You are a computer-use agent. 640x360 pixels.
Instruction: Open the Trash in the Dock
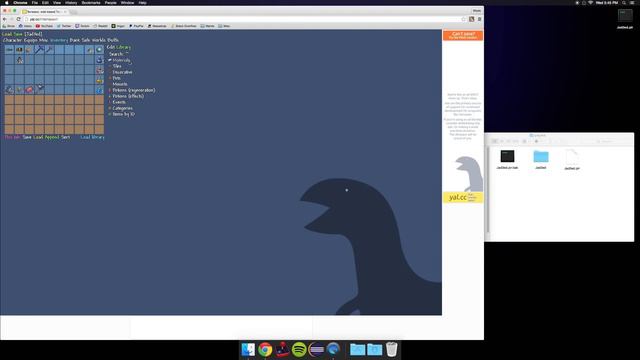coord(391,350)
